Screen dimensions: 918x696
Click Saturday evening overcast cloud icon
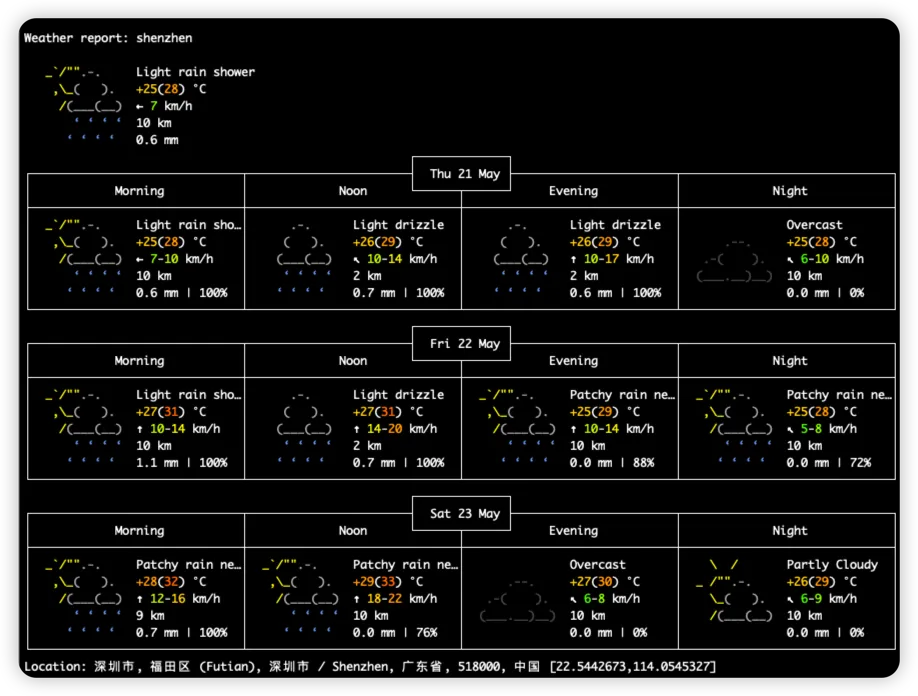(517, 598)
